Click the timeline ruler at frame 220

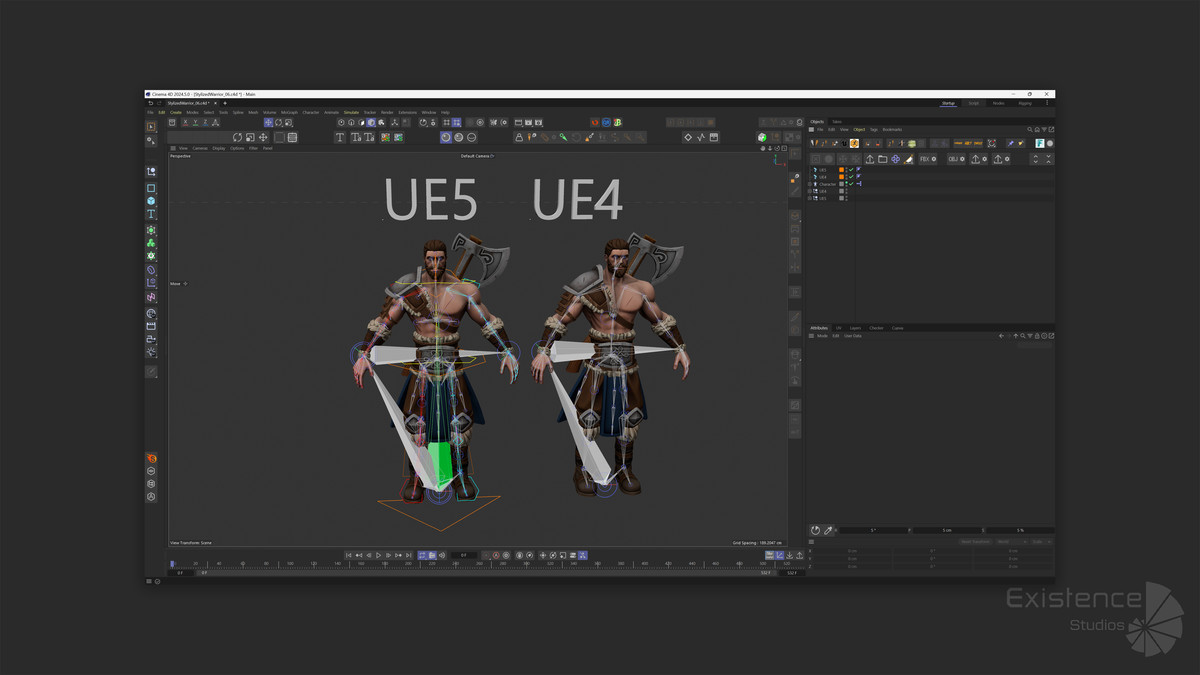tap(432, 564)
